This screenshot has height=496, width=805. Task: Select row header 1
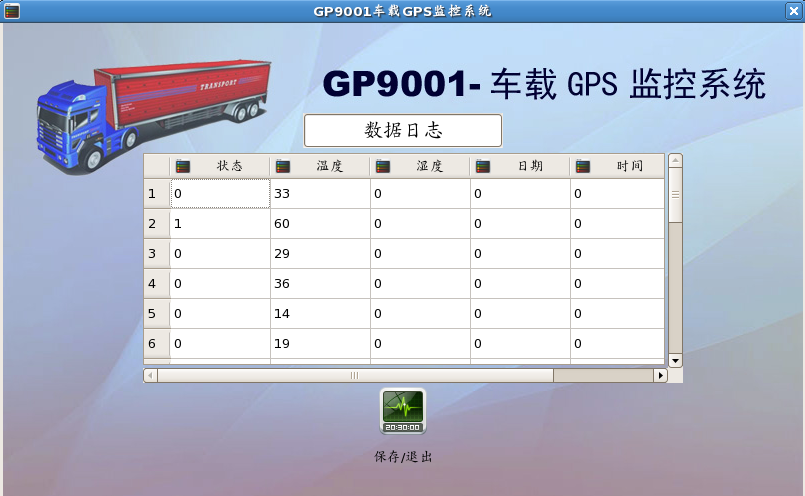(x=157, y=194)
